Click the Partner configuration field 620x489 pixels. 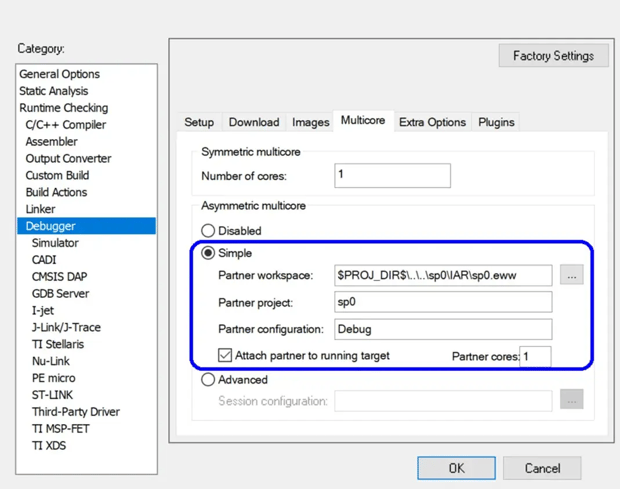(443, 329)
